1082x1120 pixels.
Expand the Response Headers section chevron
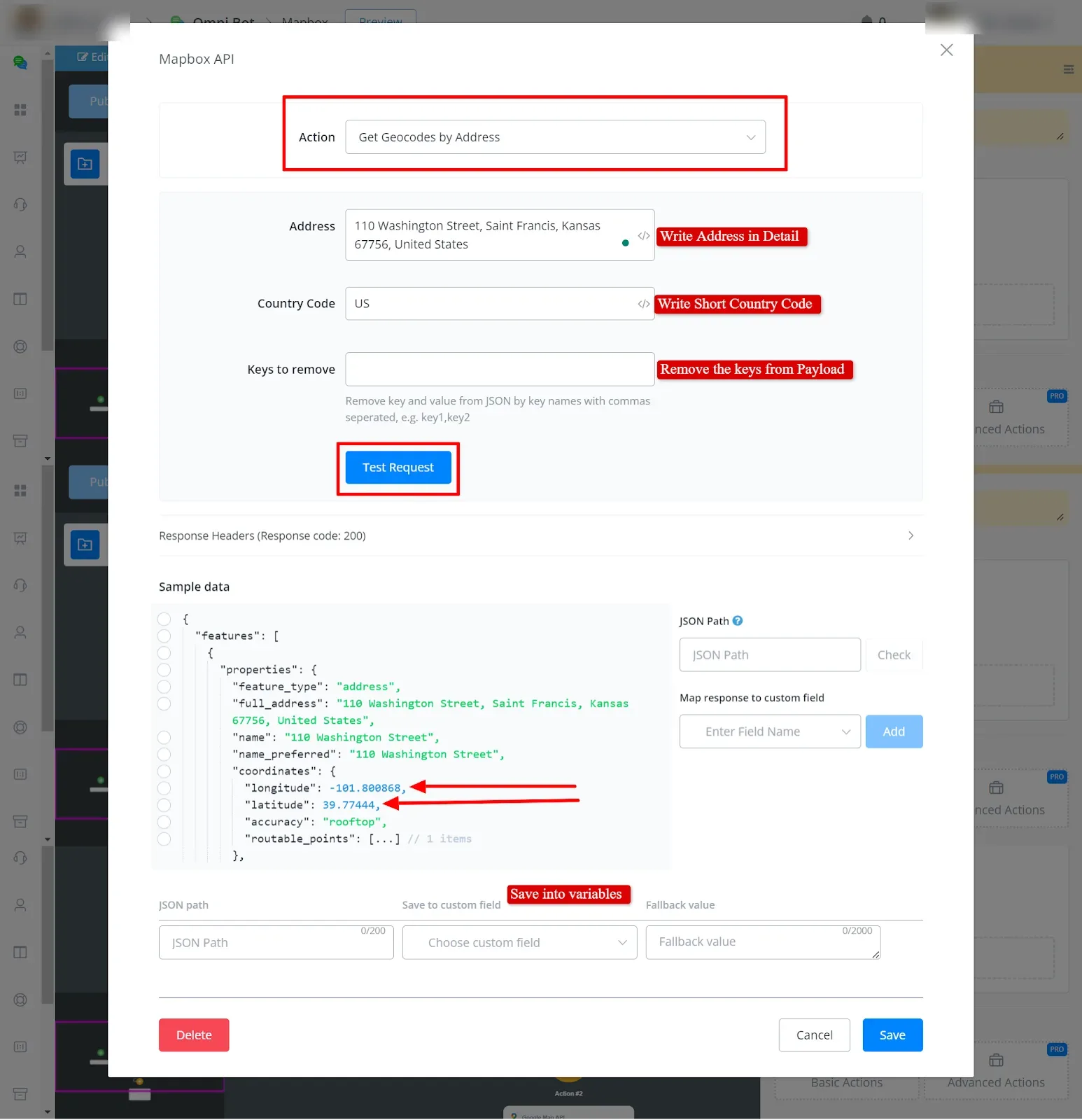(x=911, y=535)
